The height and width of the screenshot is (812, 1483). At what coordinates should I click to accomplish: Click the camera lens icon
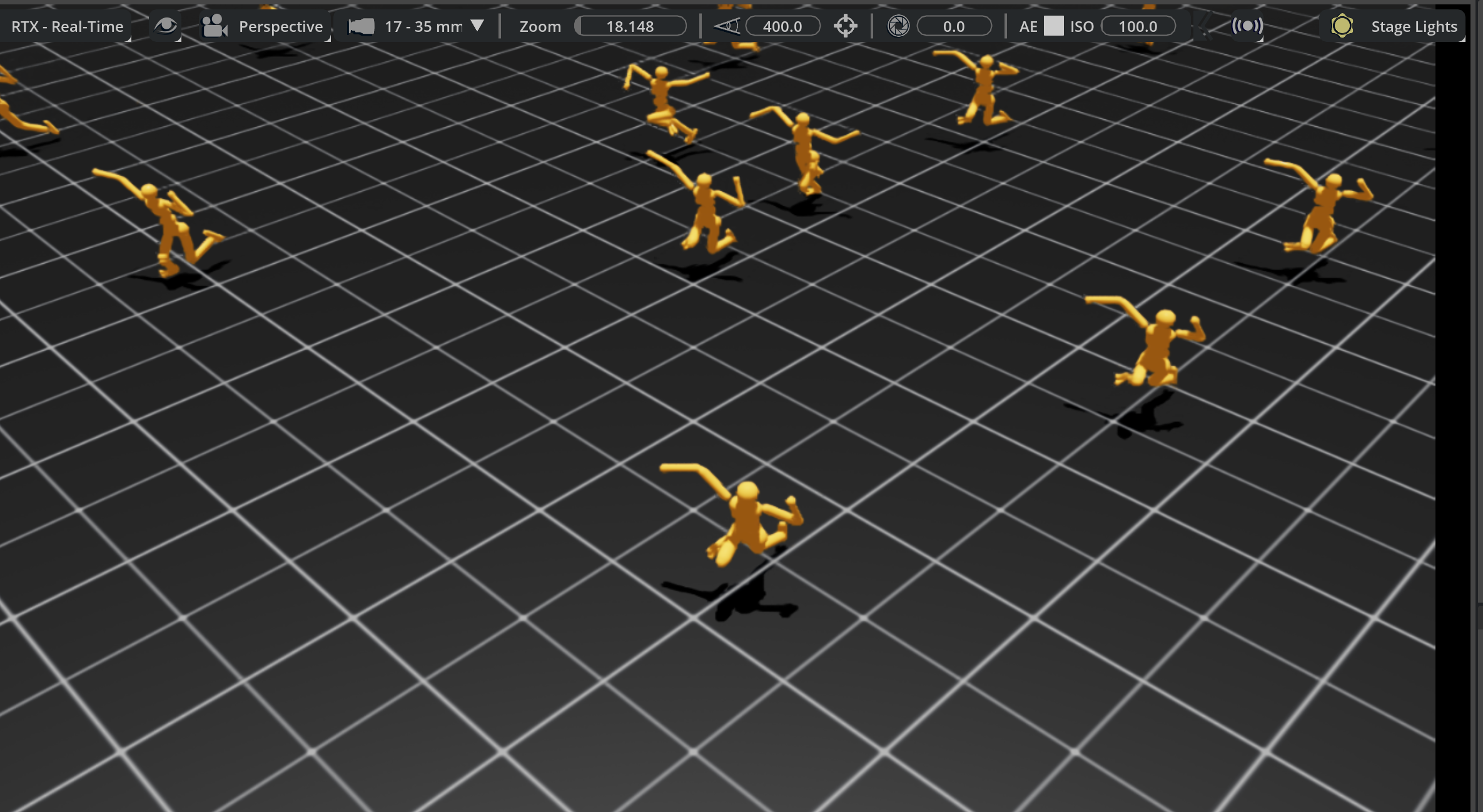(x=361, y=26)
